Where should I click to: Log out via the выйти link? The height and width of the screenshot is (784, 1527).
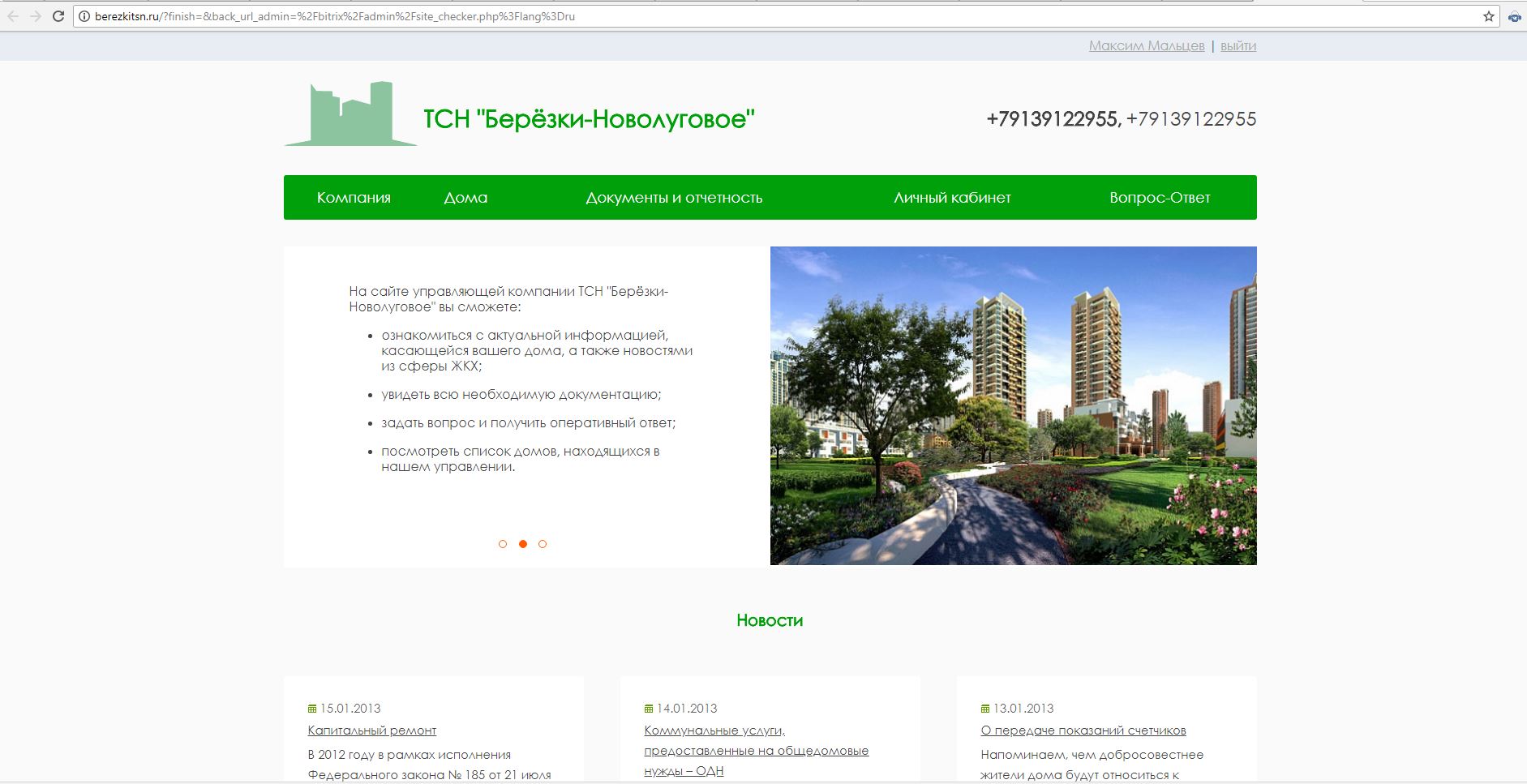point(1238,45)
